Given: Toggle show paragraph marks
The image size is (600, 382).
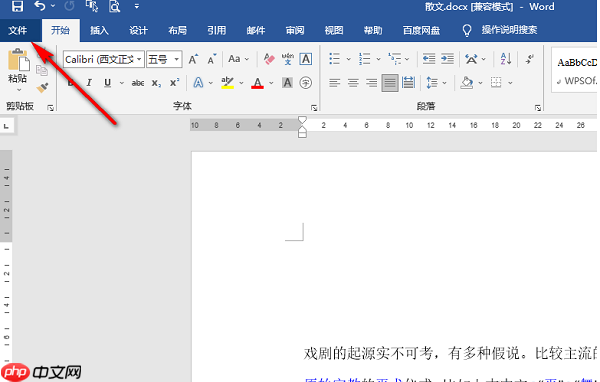Looking at the screenshot, I should coord(530,59).
